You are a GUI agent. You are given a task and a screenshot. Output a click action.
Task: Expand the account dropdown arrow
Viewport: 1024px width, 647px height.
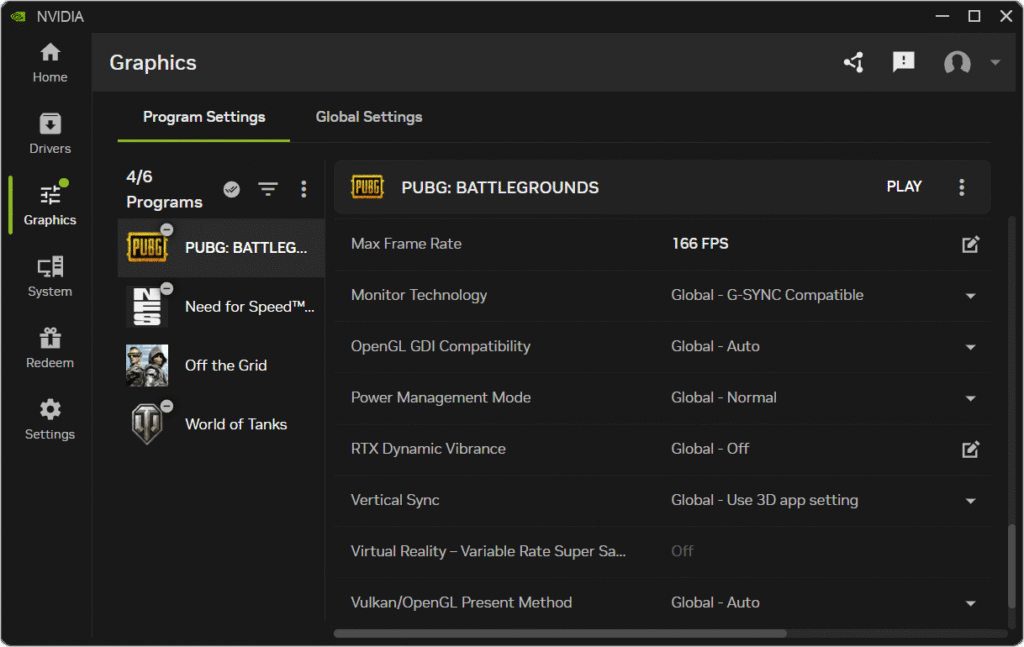995,63
